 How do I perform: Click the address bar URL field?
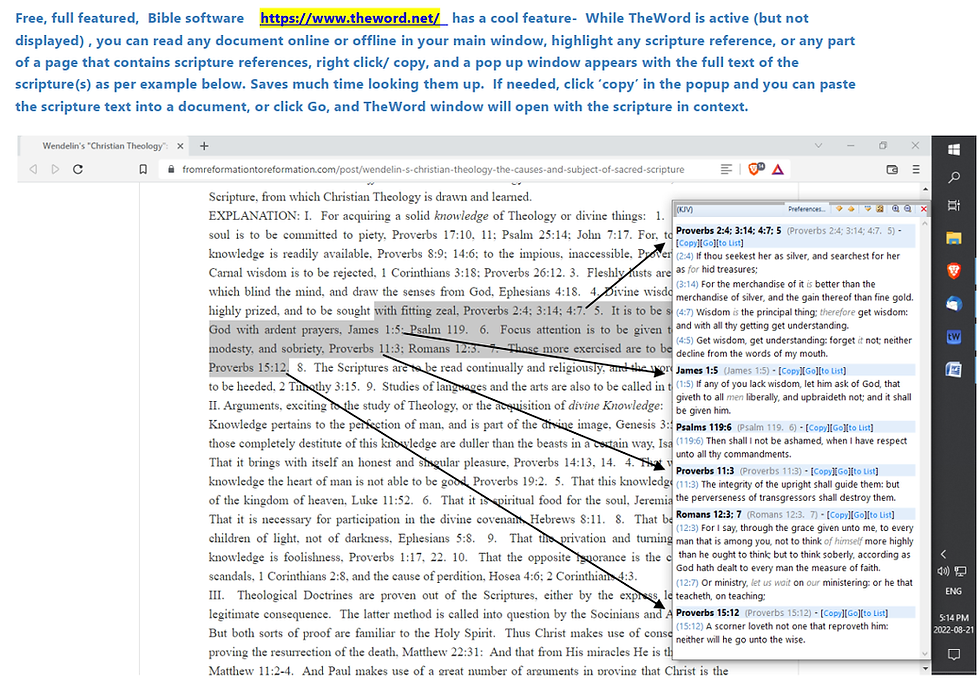(x=432, y=169)
